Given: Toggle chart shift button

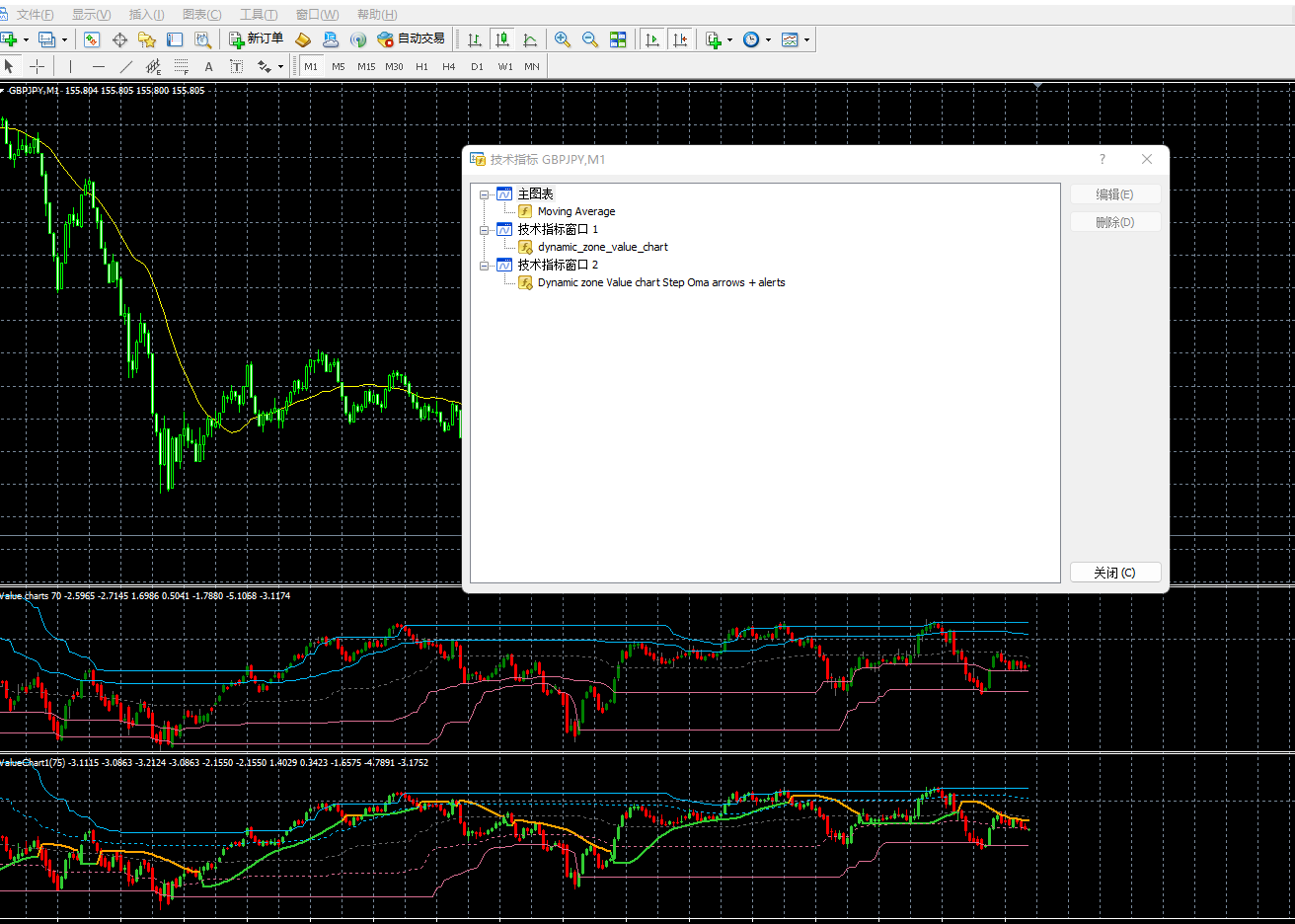Looking at the screenshot, I should pos(680,39).
